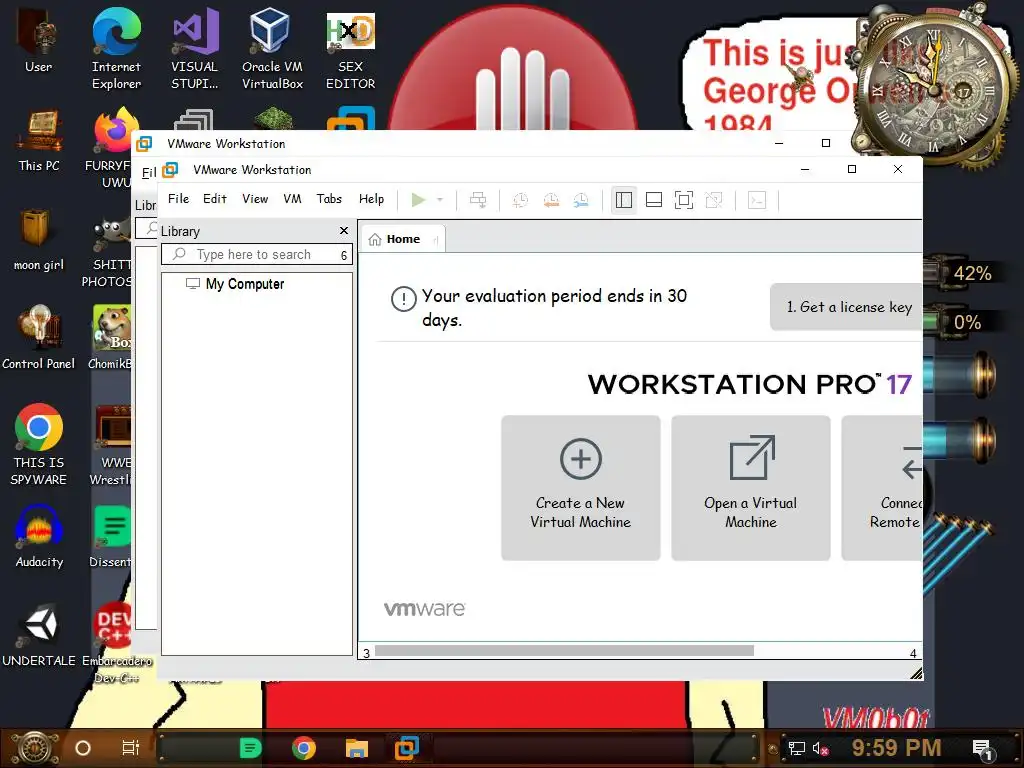Image resolution: width=1024 pixels, height=768 pixels.
Task: Click the vmware logo text
Action: [424, 609]
